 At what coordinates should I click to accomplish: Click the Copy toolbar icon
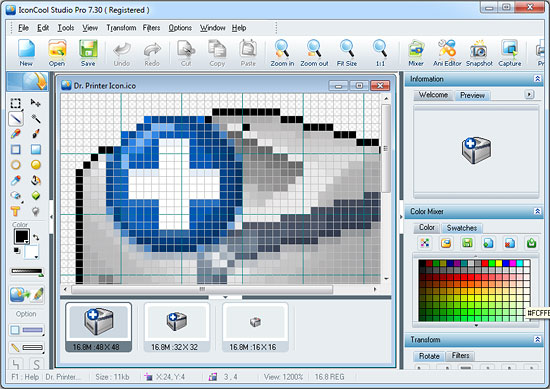(217, 54)
